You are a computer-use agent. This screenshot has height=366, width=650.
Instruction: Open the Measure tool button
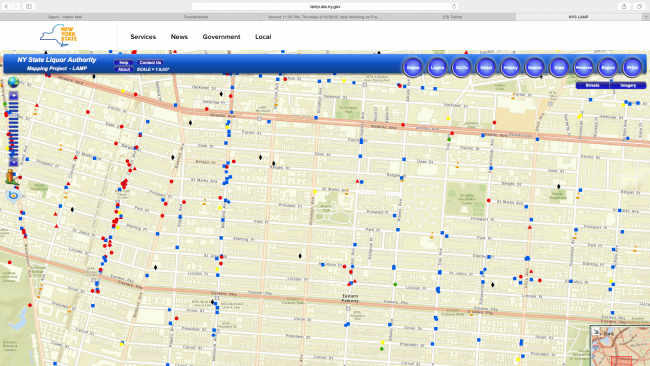[584, 68]
